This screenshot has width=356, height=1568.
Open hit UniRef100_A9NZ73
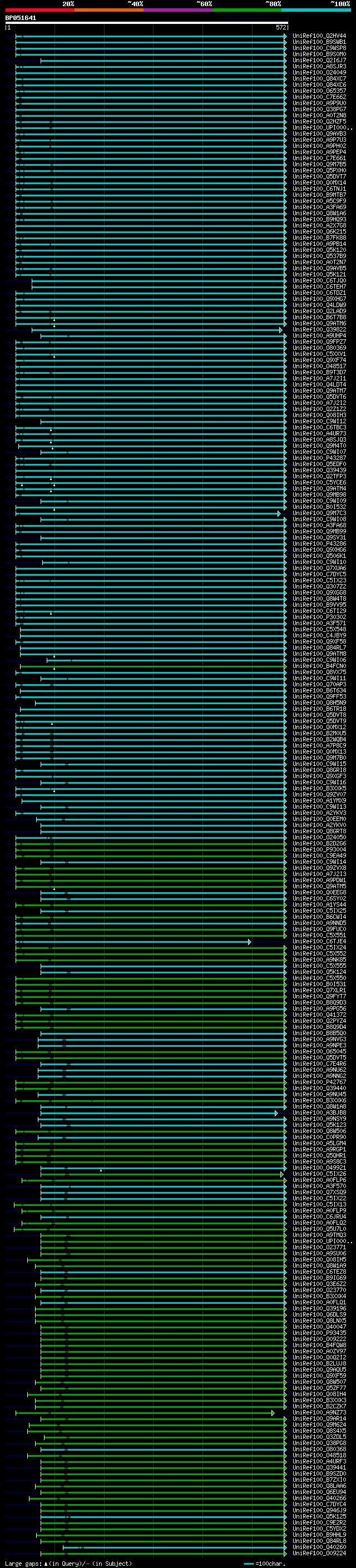point(319,1413)
